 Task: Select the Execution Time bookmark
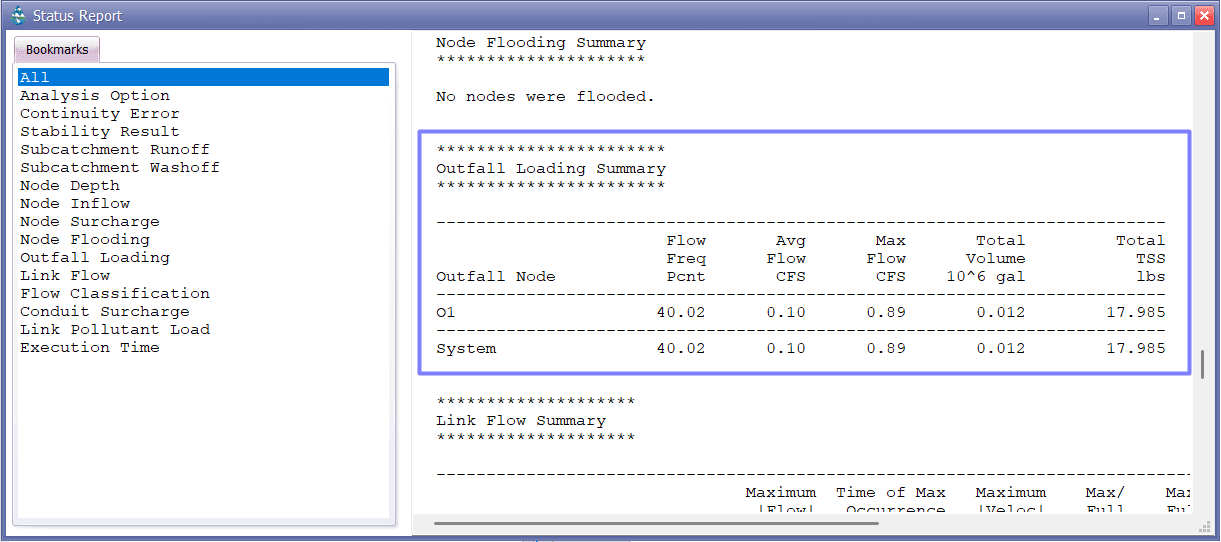(90, 347)
